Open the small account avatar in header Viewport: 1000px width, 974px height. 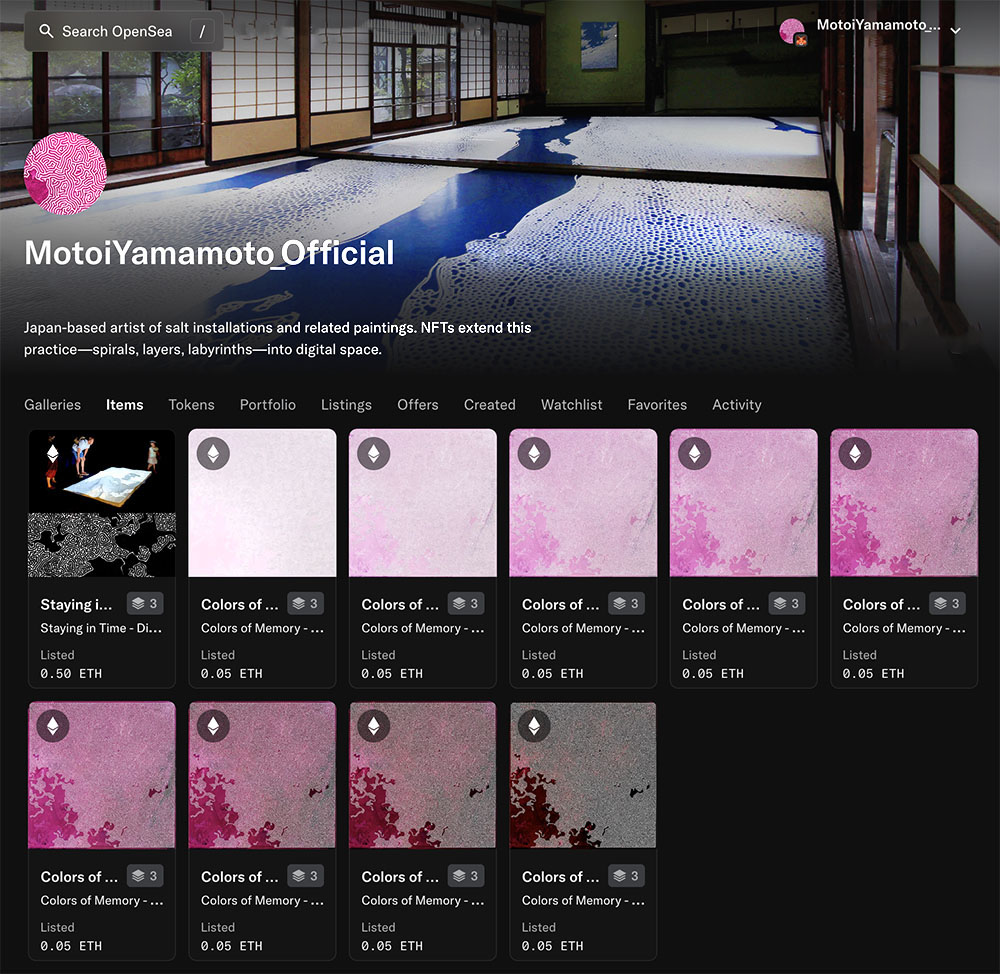coord(793,31)
